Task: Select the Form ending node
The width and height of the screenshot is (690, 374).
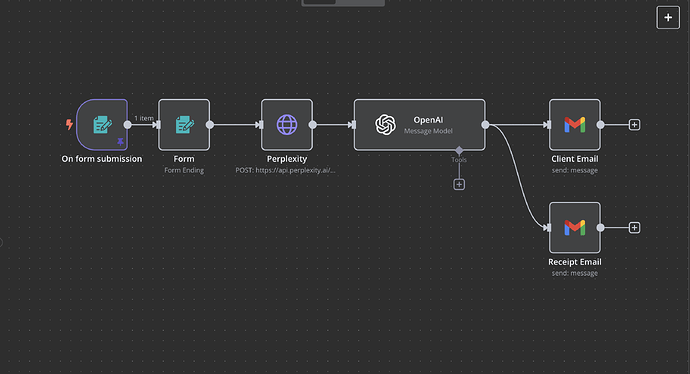Action: [184, 125]
